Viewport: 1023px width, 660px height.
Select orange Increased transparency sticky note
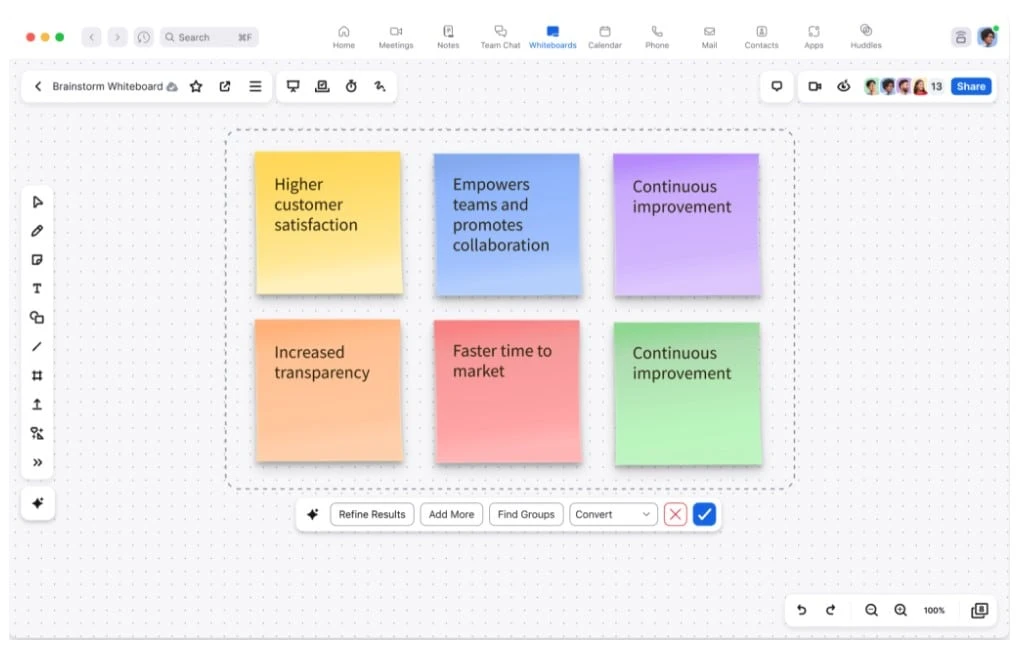(x=328, y=391)
